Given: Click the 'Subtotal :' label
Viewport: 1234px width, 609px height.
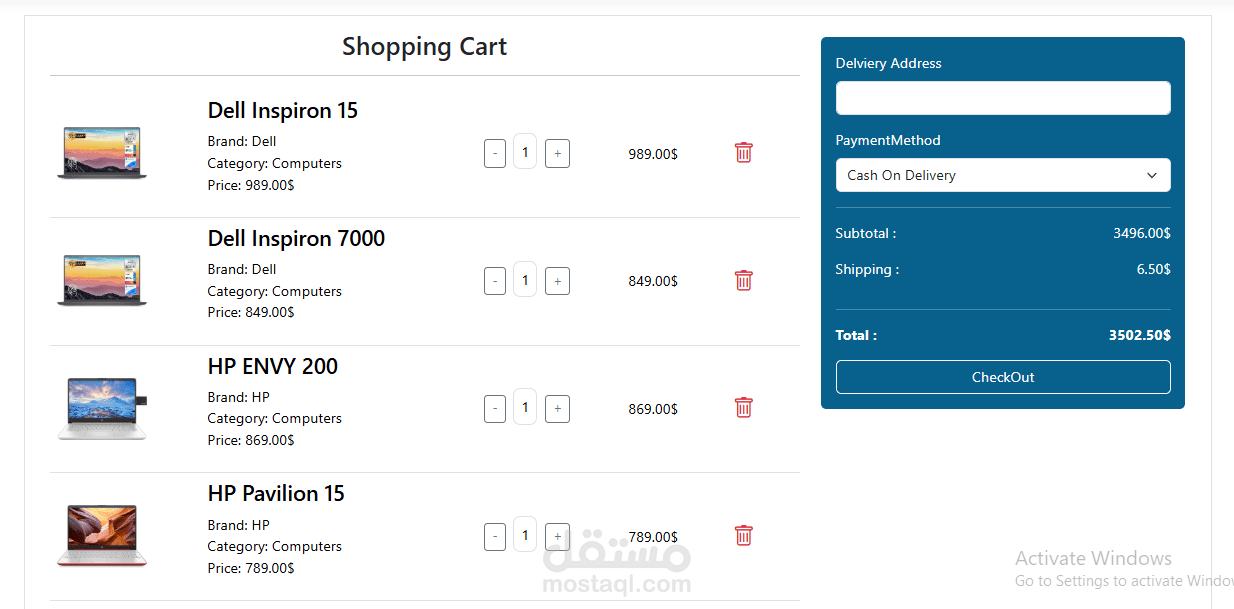Looking at the screenshot, I should 866,233.
